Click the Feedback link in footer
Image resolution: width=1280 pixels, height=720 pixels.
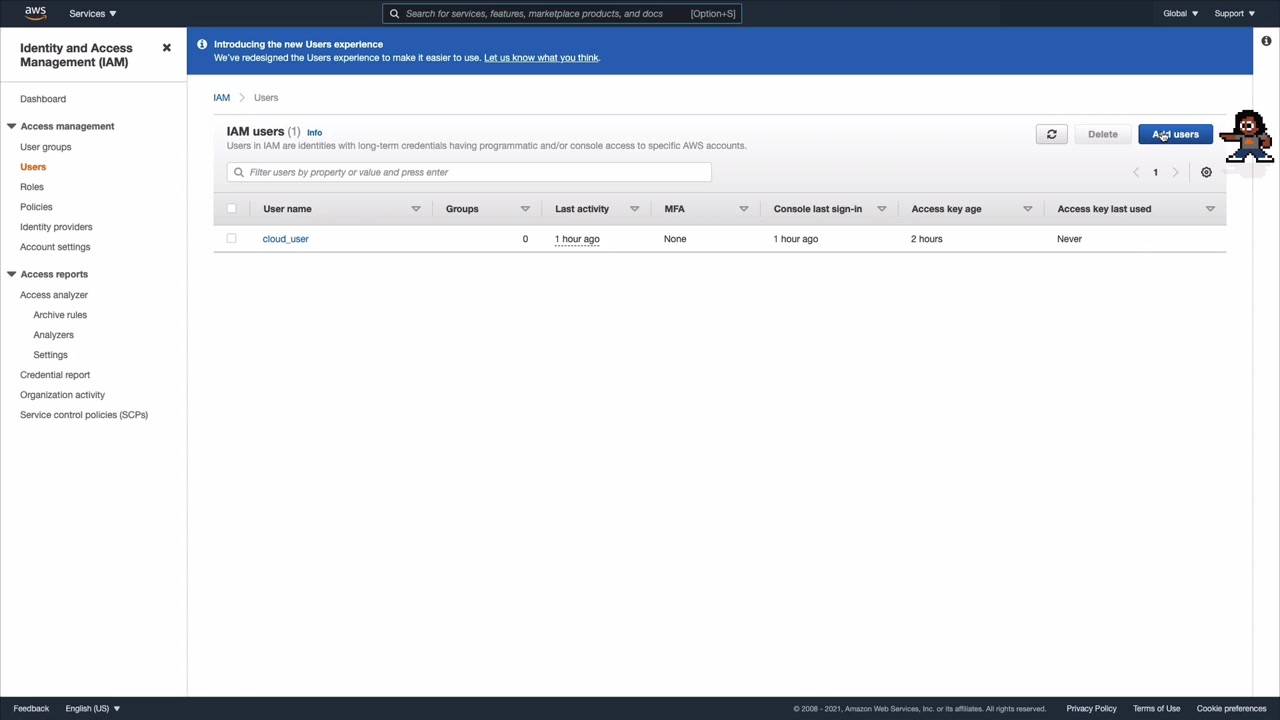point(31,708)
